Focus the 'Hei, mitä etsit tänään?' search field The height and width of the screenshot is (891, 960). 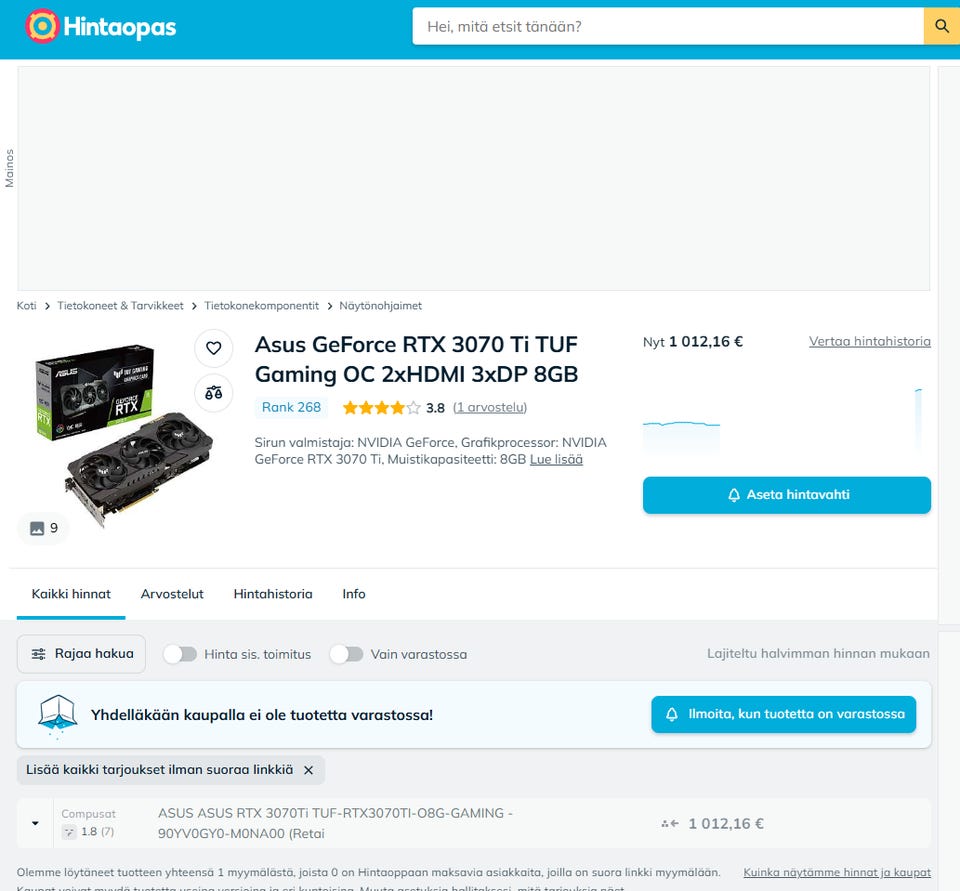coord(667,26)
